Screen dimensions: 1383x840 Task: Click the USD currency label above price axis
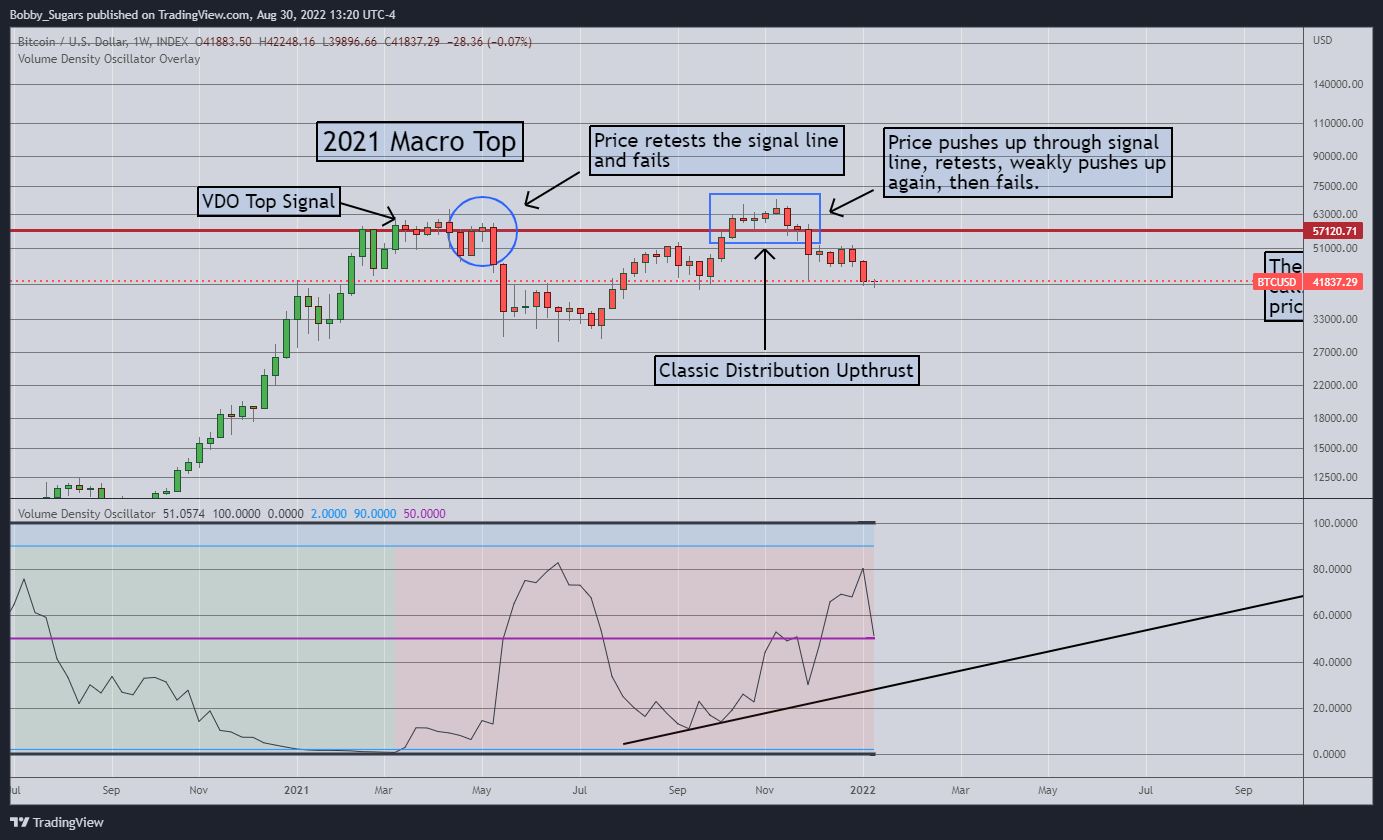point(1322,40)
